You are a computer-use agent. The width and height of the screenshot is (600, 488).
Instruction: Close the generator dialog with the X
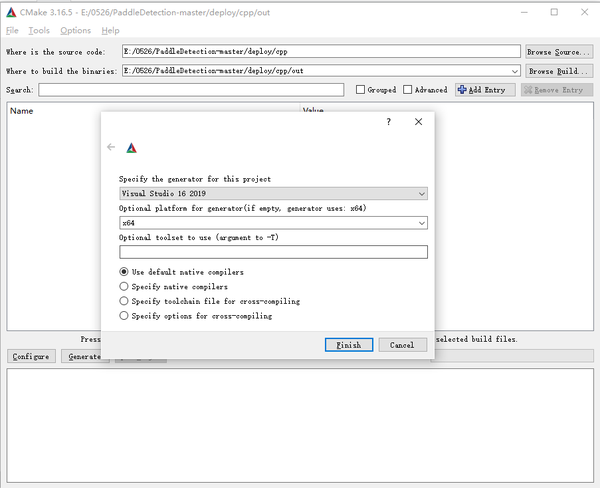pyautogui.click(x=418, y=122)
